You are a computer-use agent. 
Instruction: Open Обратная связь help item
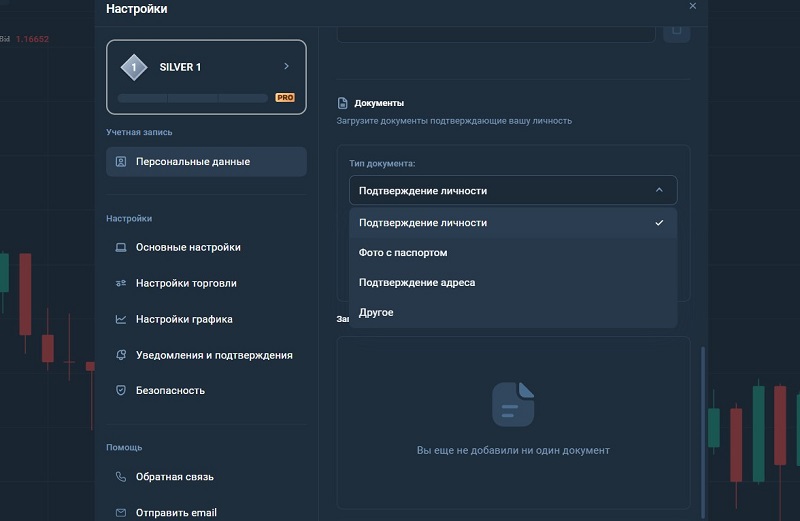click(x=206, y=477)
